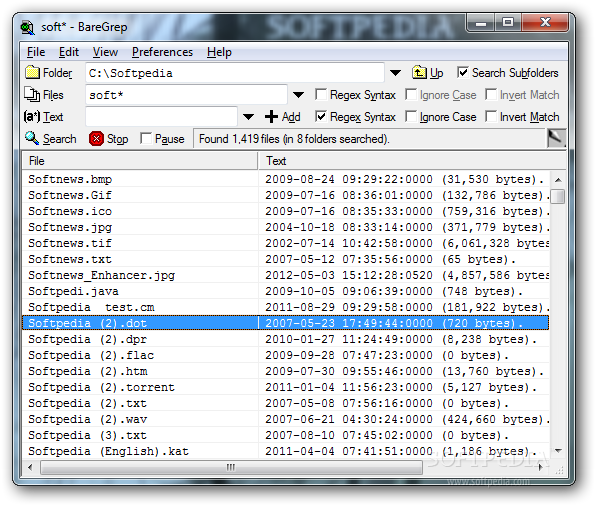596x506 pixels.
Task: Open the View menu
Action: [105, 52]
